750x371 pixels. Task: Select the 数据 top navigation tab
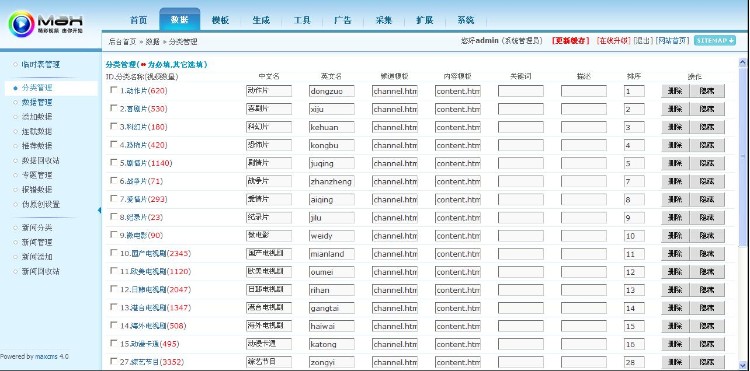pyautogui.click(x=179, y=20)
